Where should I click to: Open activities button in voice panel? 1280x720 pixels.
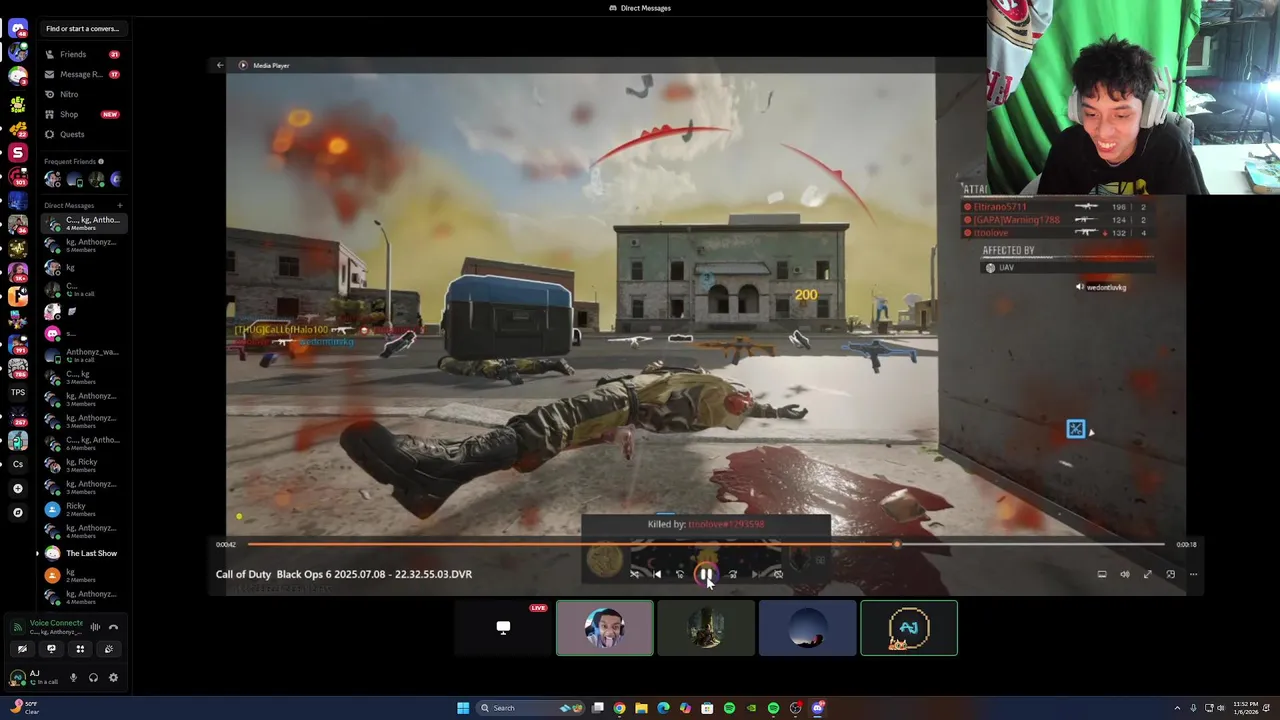pyautogui.click(x=80, y=649)
